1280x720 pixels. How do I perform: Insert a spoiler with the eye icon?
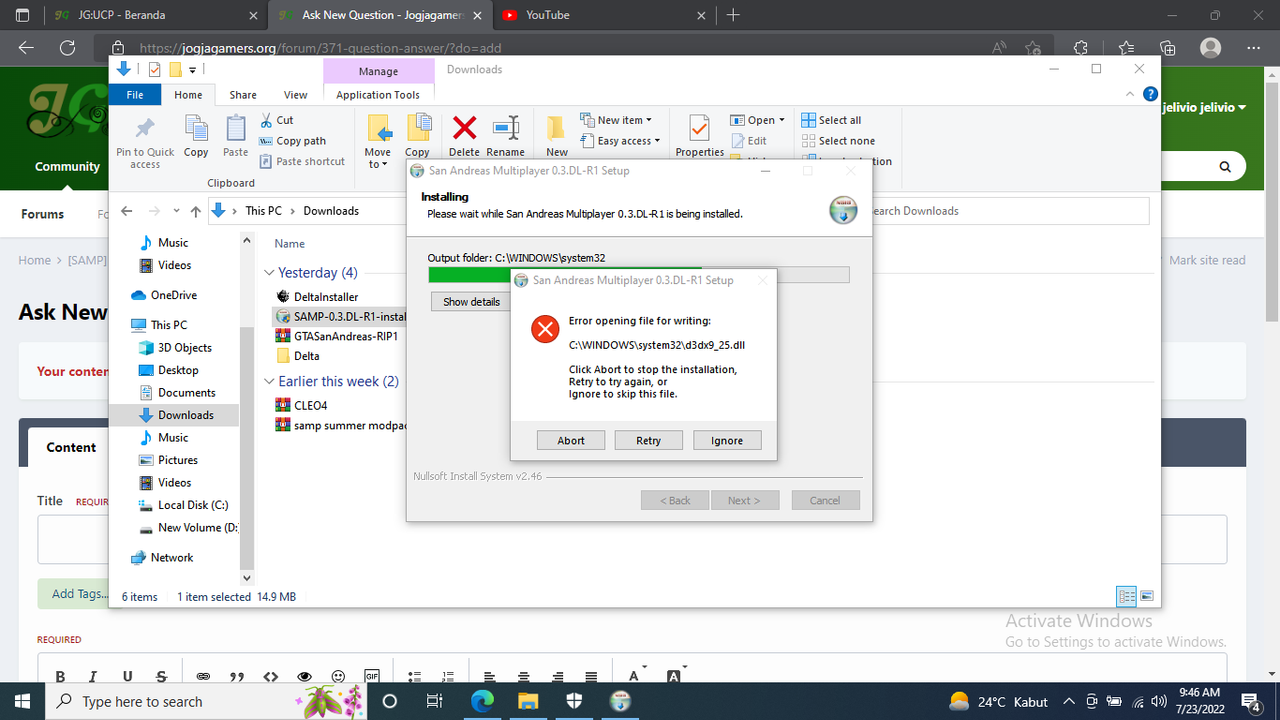click(x=305, y=677)
